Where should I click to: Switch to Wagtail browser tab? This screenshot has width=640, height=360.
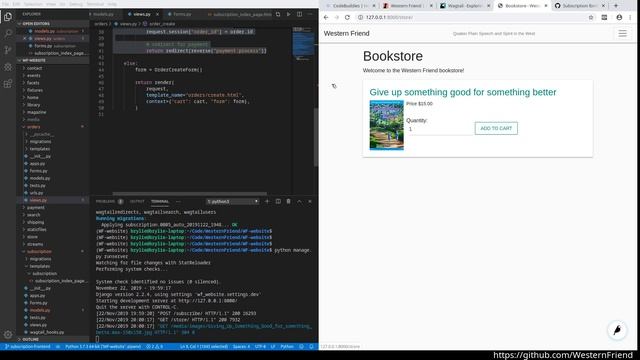(x=464, y=6)
